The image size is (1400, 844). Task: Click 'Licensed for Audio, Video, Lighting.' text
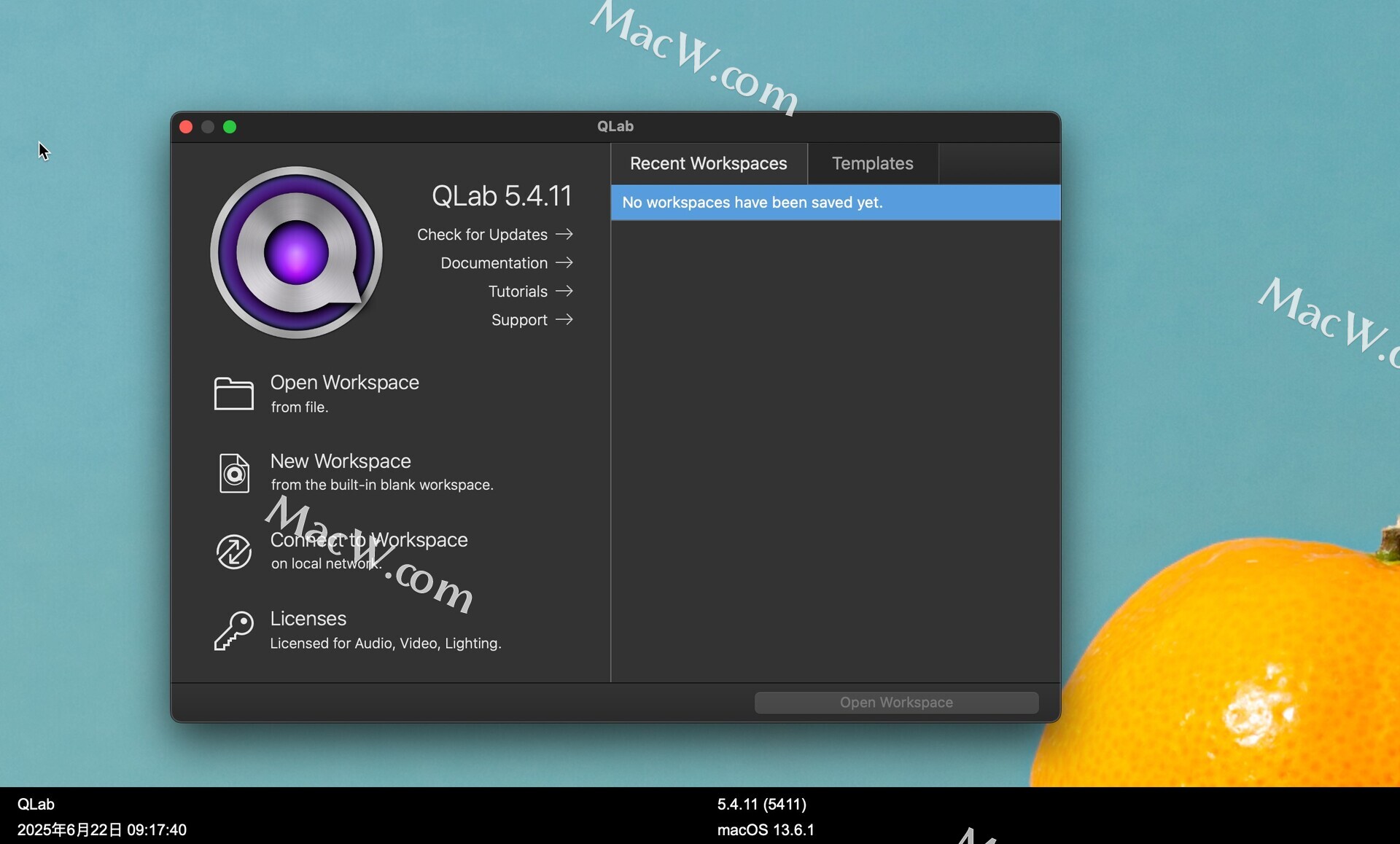(x=386, y=644)
